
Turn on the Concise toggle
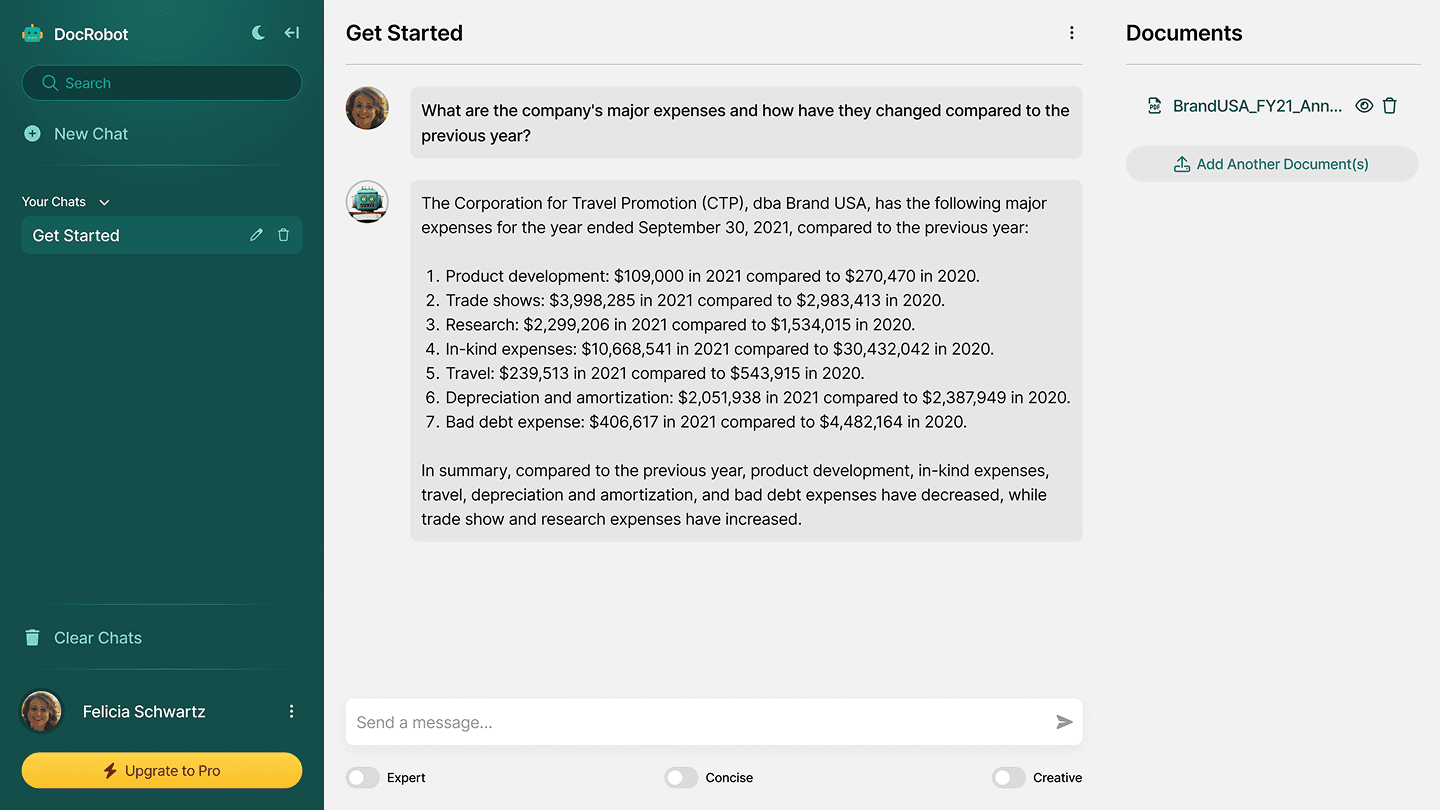681,777
